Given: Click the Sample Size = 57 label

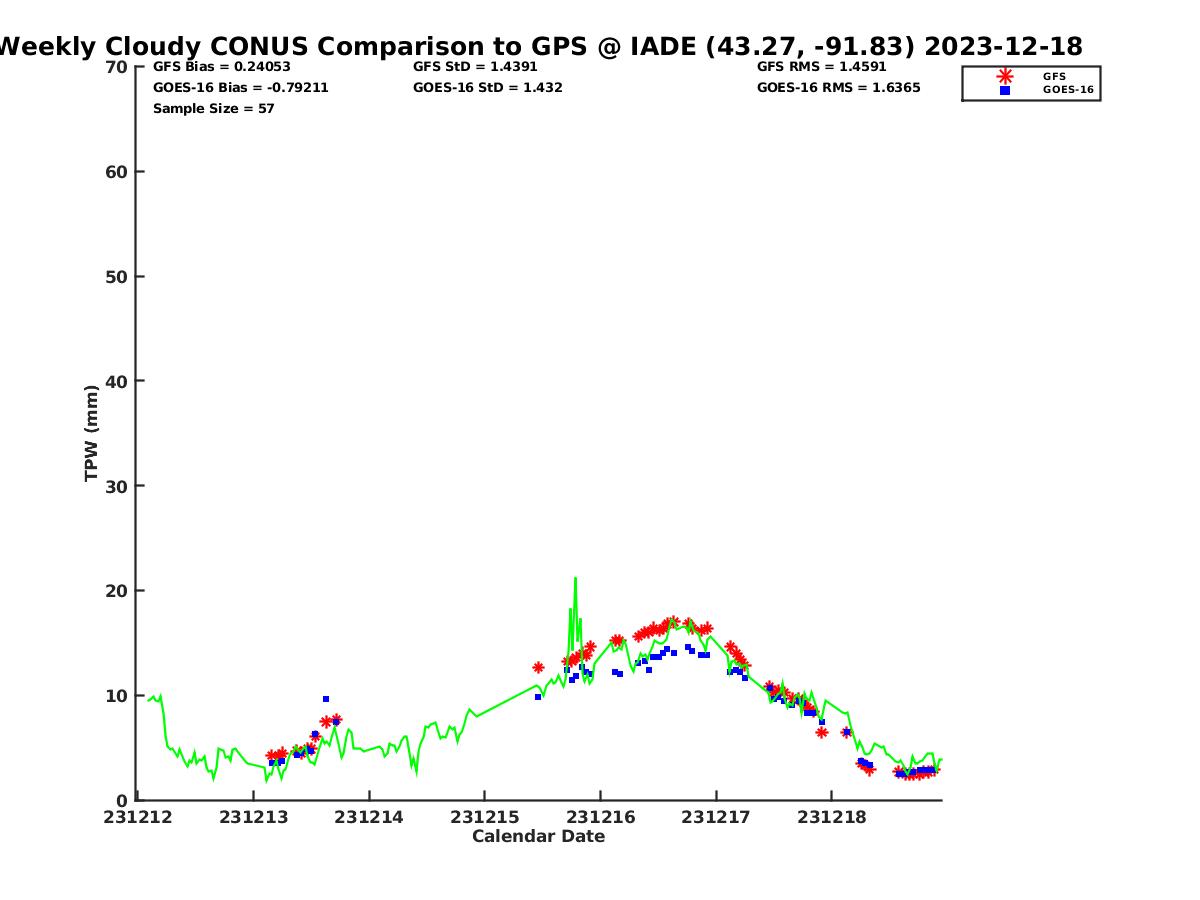Looking at the screenshot, I should coord(213,108).
